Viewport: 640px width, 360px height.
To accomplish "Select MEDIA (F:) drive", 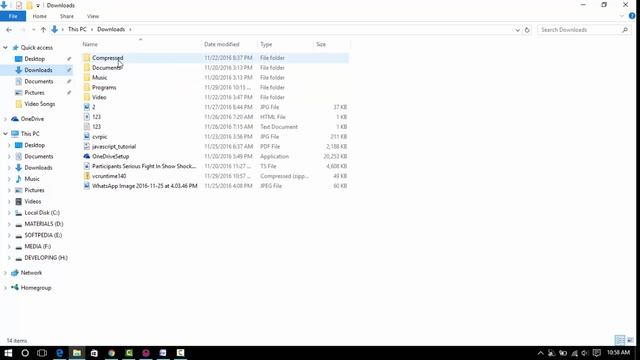I will coord(38,247).
